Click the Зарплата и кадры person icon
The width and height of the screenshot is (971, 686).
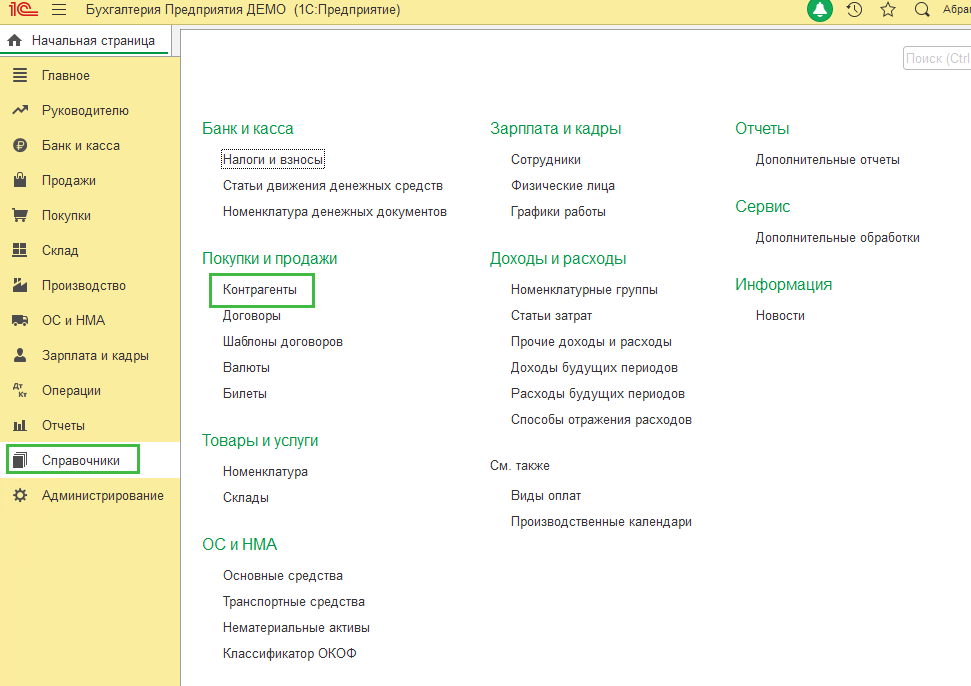[20, 355]
